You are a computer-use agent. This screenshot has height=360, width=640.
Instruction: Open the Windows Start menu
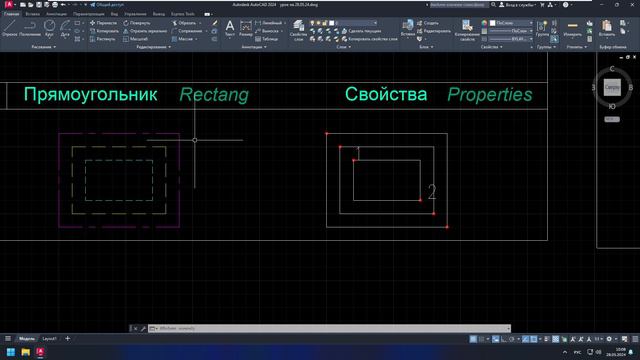point(11,352)
